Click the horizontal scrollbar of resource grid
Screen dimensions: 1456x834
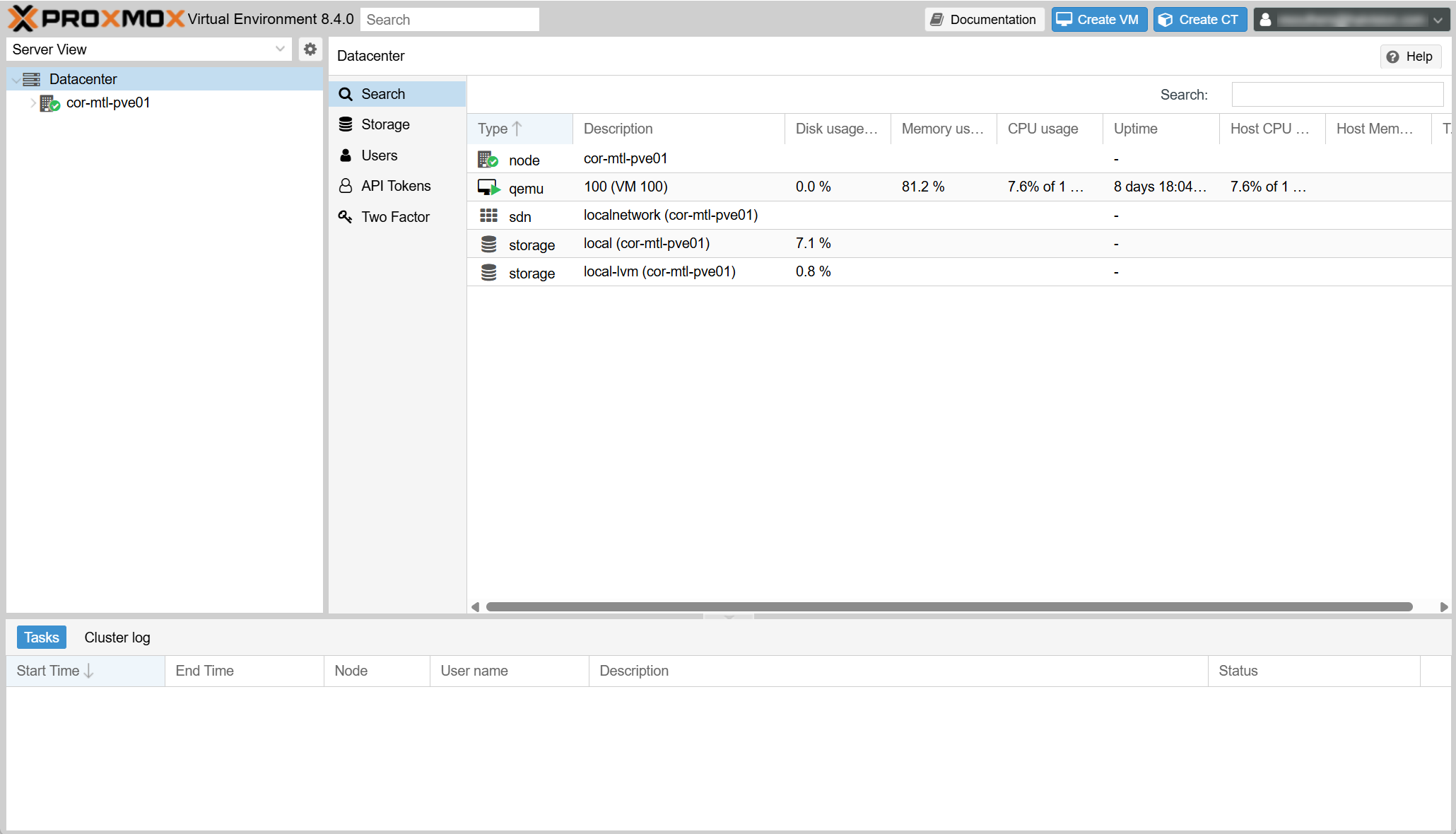[x=949, y=607]
